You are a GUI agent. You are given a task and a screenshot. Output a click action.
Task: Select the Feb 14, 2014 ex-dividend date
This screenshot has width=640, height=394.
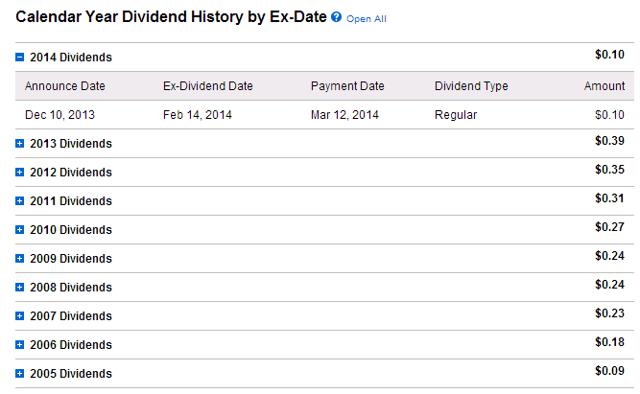tap(197, 115)
